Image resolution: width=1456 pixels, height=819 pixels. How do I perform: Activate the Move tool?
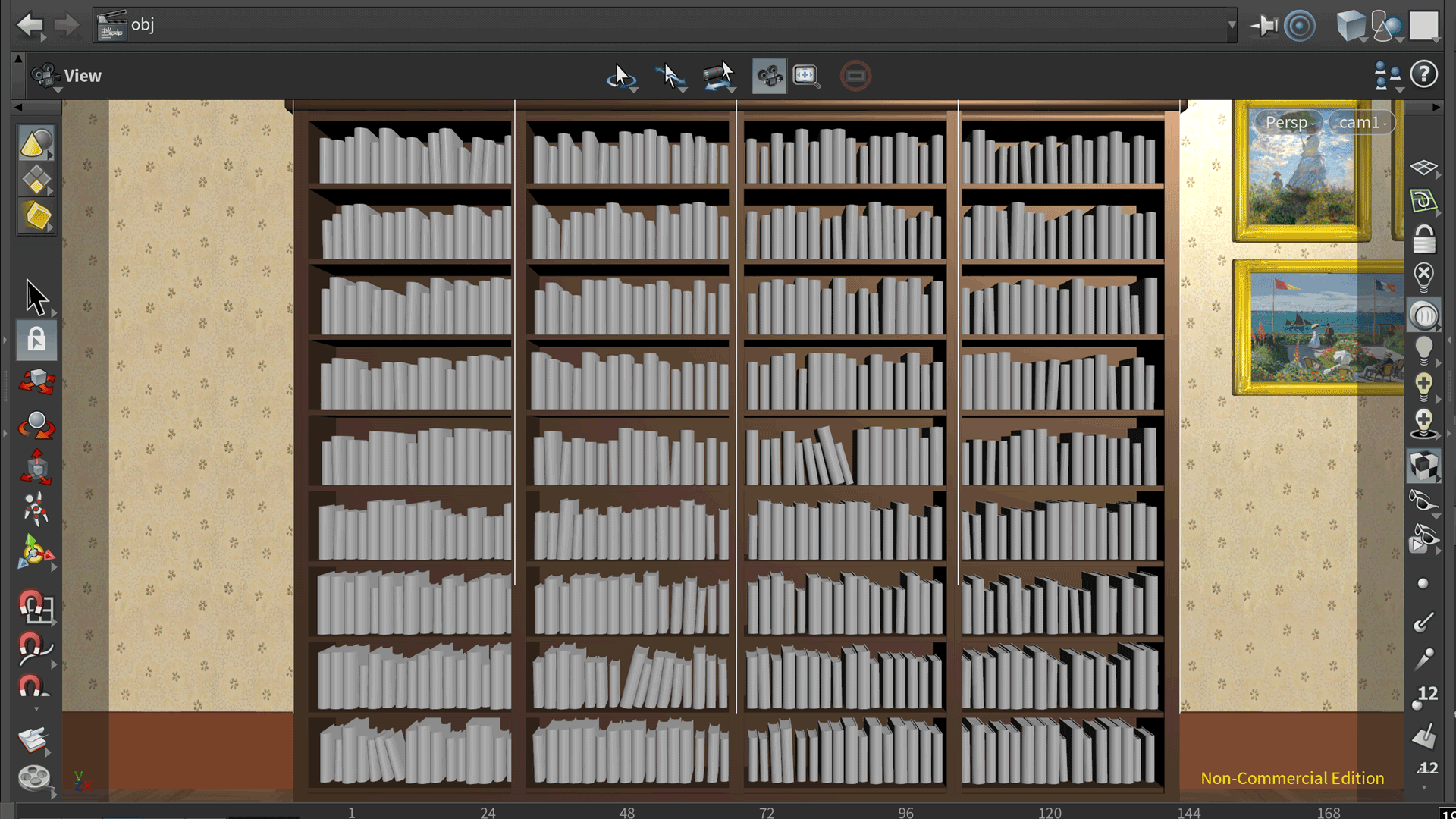pos(36,381)
